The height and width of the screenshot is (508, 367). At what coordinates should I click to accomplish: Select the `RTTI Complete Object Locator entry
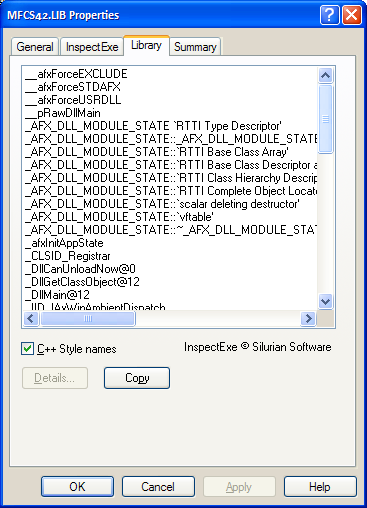point(171,191)
